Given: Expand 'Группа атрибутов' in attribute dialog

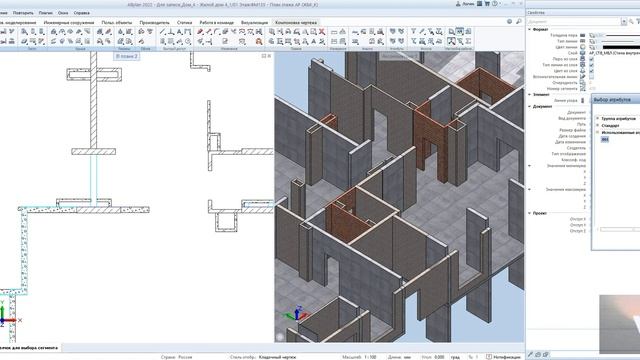Looking at the screenshot, I should click(x=598, y=118).
